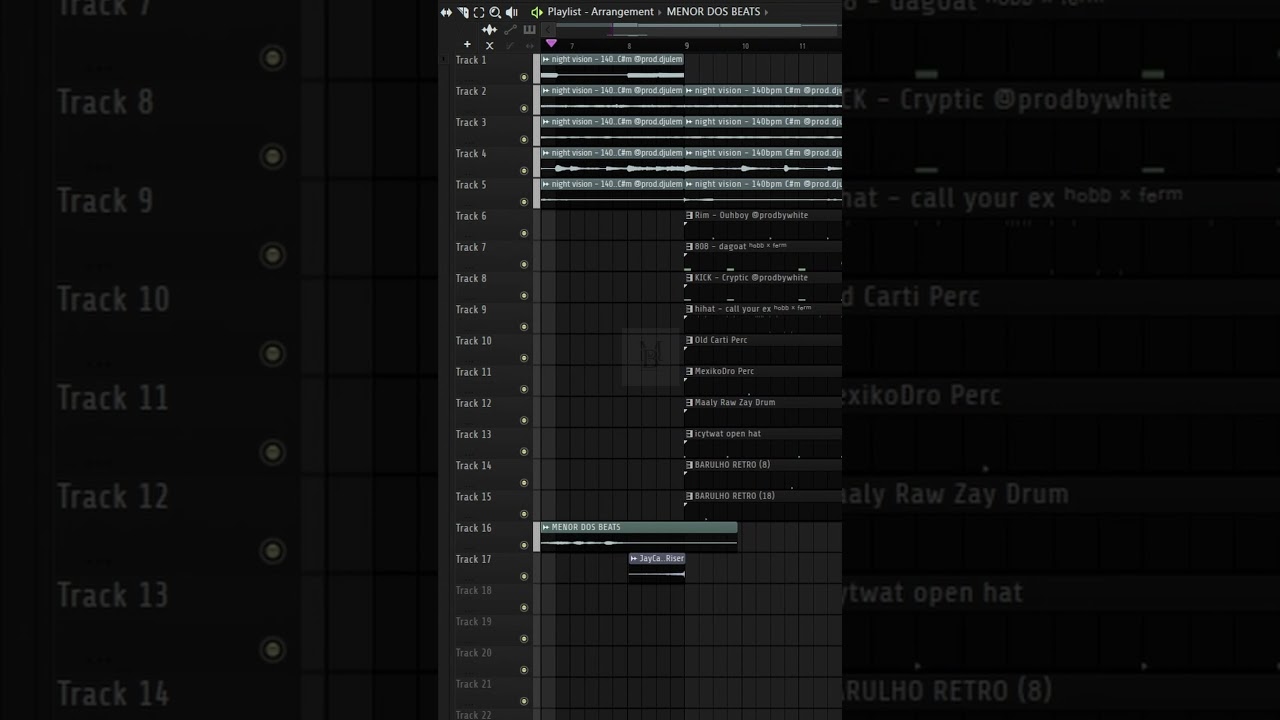Mute Track 6 using its green LED
Image resolution: width=1280 pixels, height=720 pixels.
click(524, 233)
